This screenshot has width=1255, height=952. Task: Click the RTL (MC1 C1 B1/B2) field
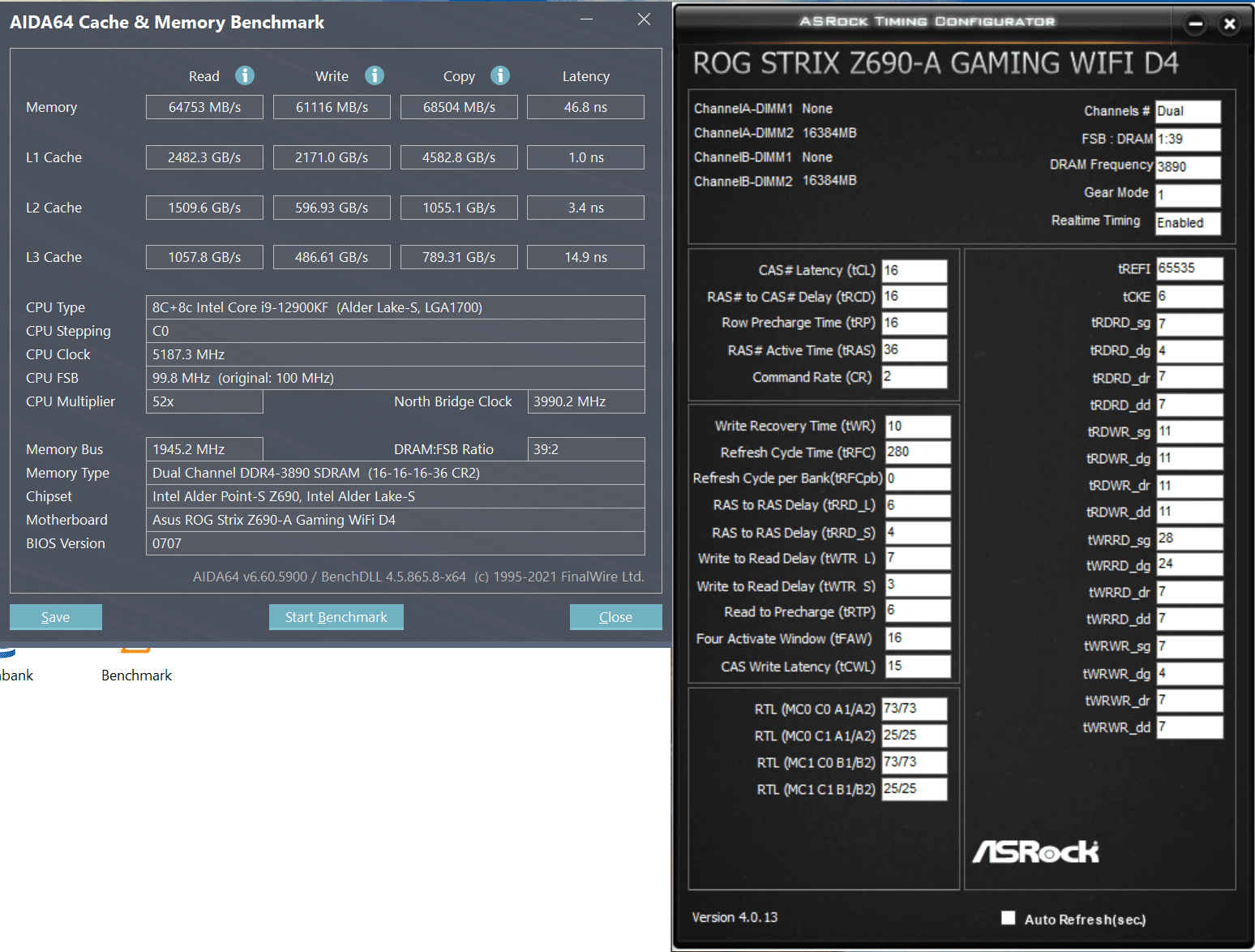[x=914, y=788]
